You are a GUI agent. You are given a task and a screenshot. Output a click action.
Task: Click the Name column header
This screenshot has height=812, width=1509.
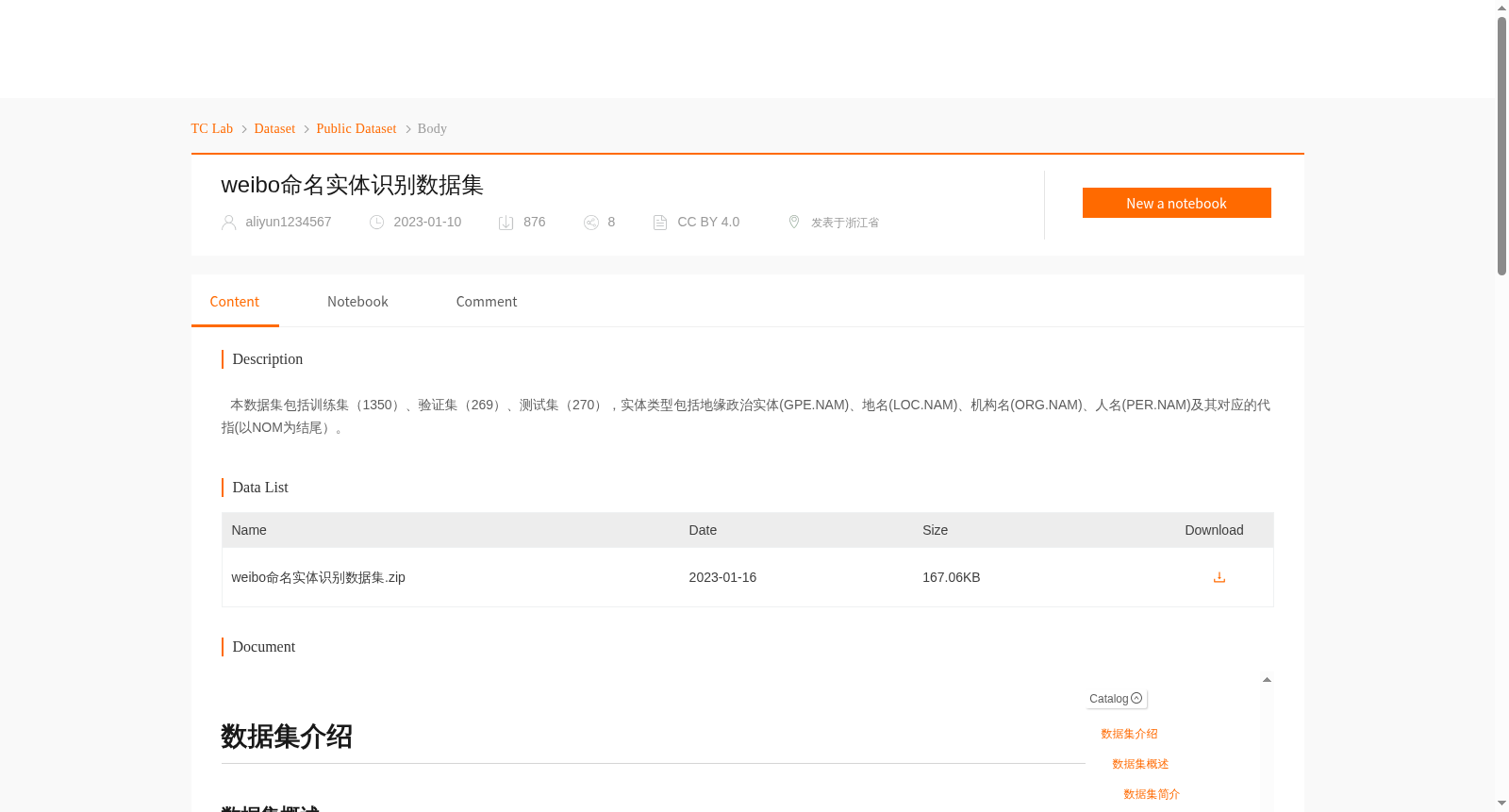point(249,530)
